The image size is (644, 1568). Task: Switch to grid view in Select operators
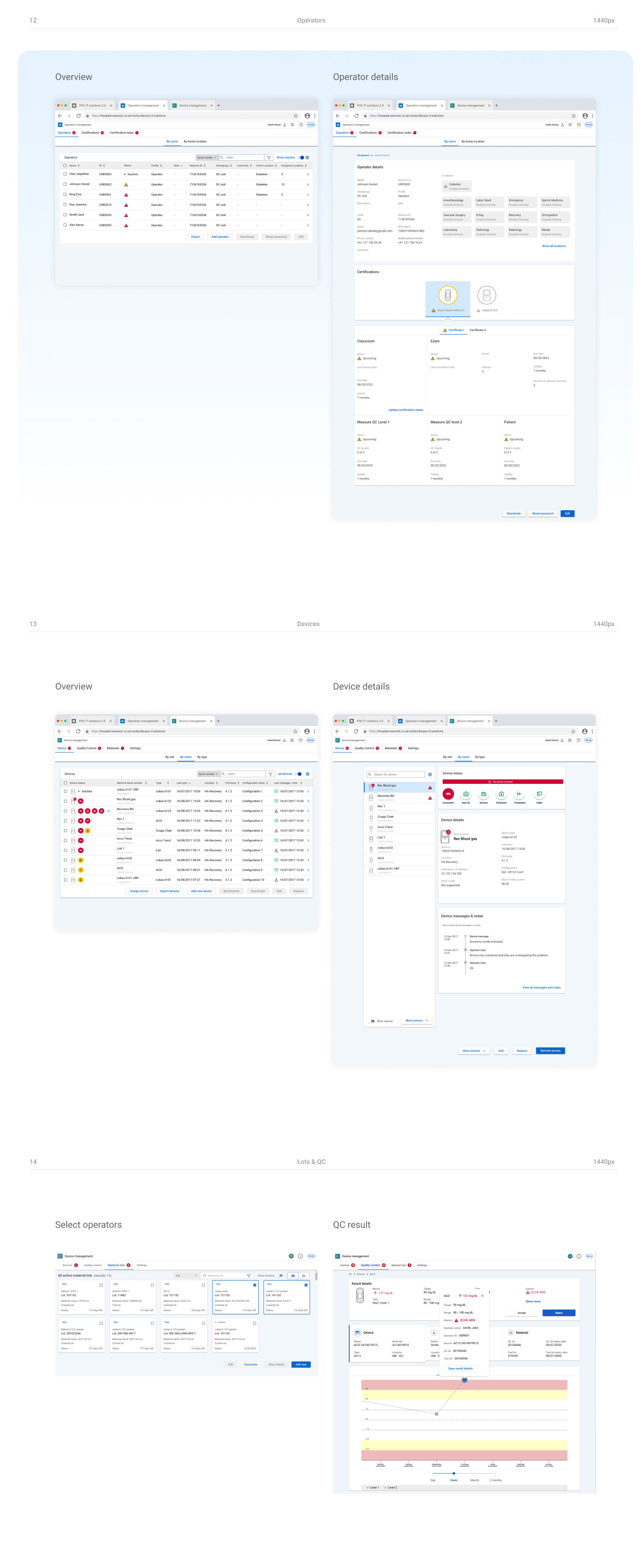tap(293, 1275)
